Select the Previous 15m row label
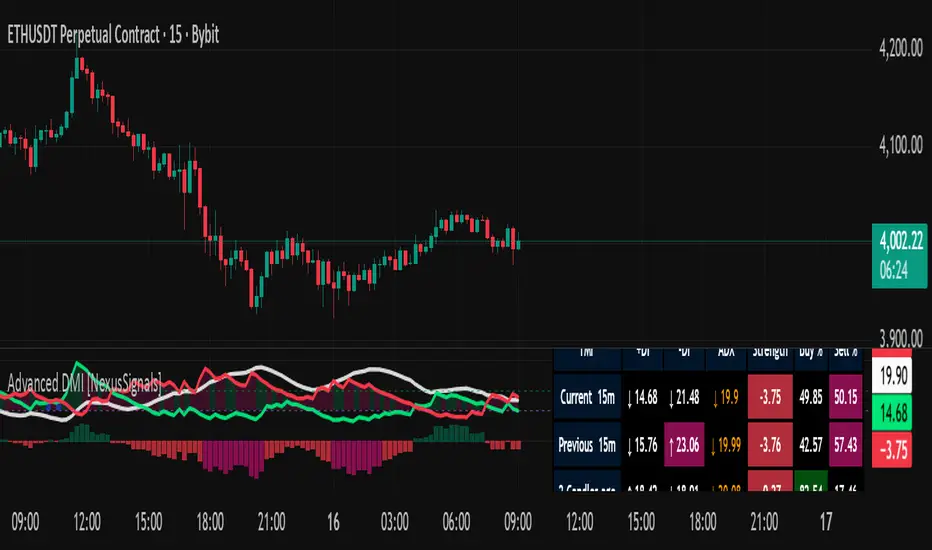This screenshot has height=550, width=932. [587, 445]
